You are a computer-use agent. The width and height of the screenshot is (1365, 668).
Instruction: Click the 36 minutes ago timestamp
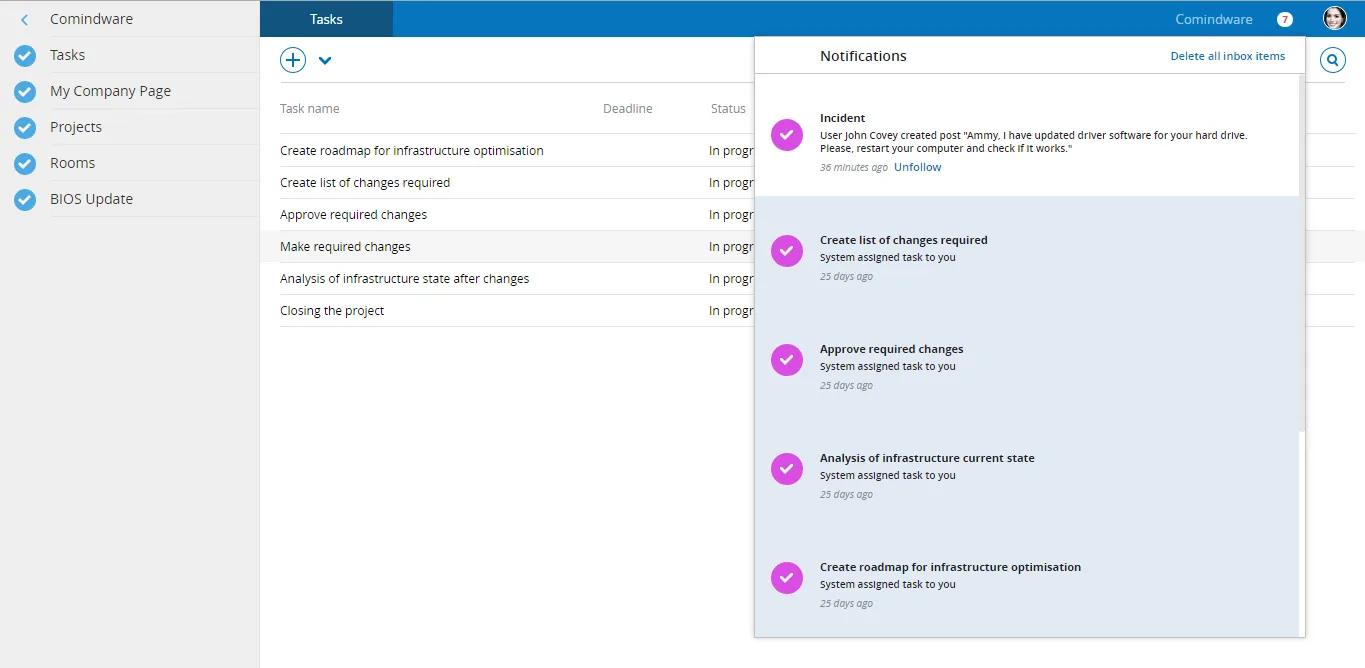click(853, 167)
